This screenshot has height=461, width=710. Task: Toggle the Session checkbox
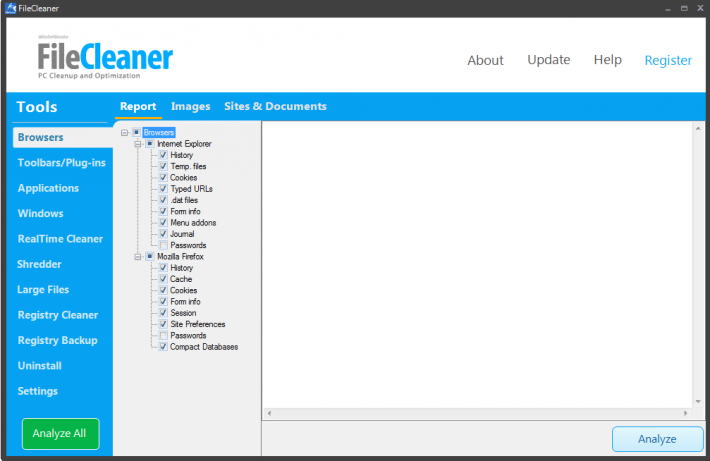click(163, 313)
